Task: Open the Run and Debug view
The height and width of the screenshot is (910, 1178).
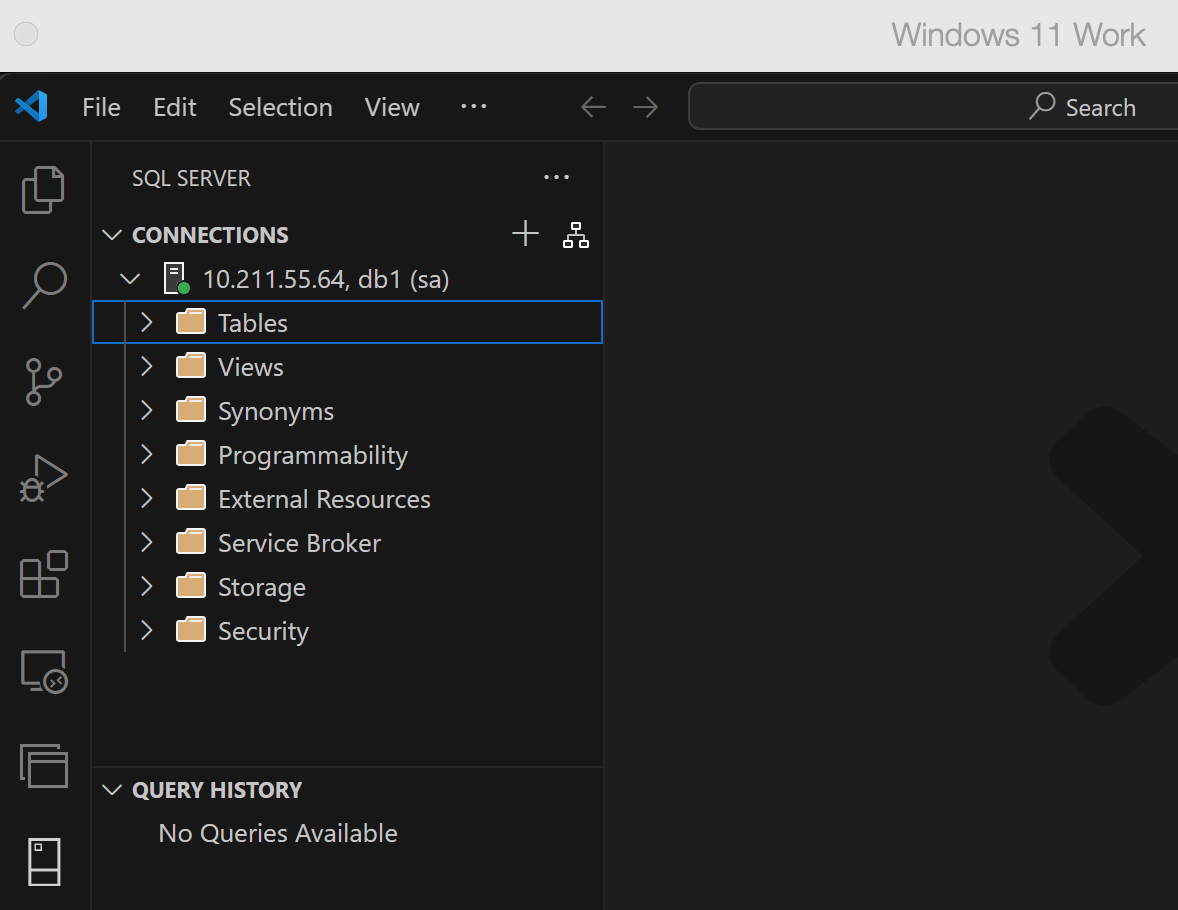Action: [x=43, y=478]
